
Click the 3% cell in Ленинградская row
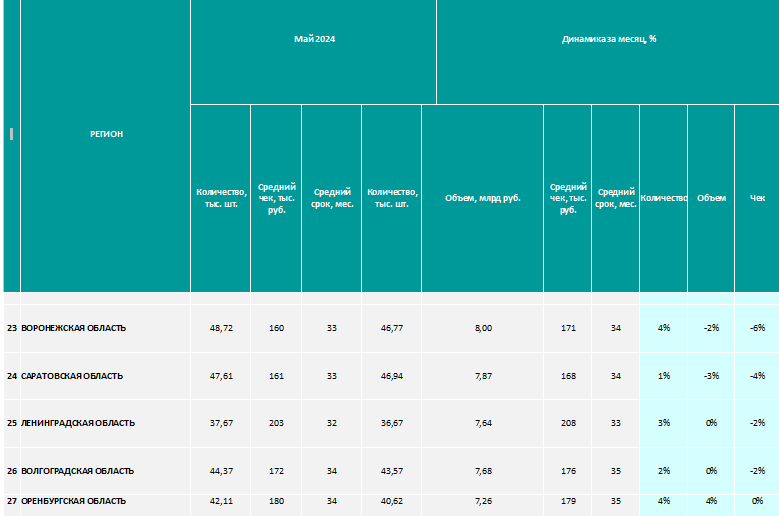coord(663,423)
